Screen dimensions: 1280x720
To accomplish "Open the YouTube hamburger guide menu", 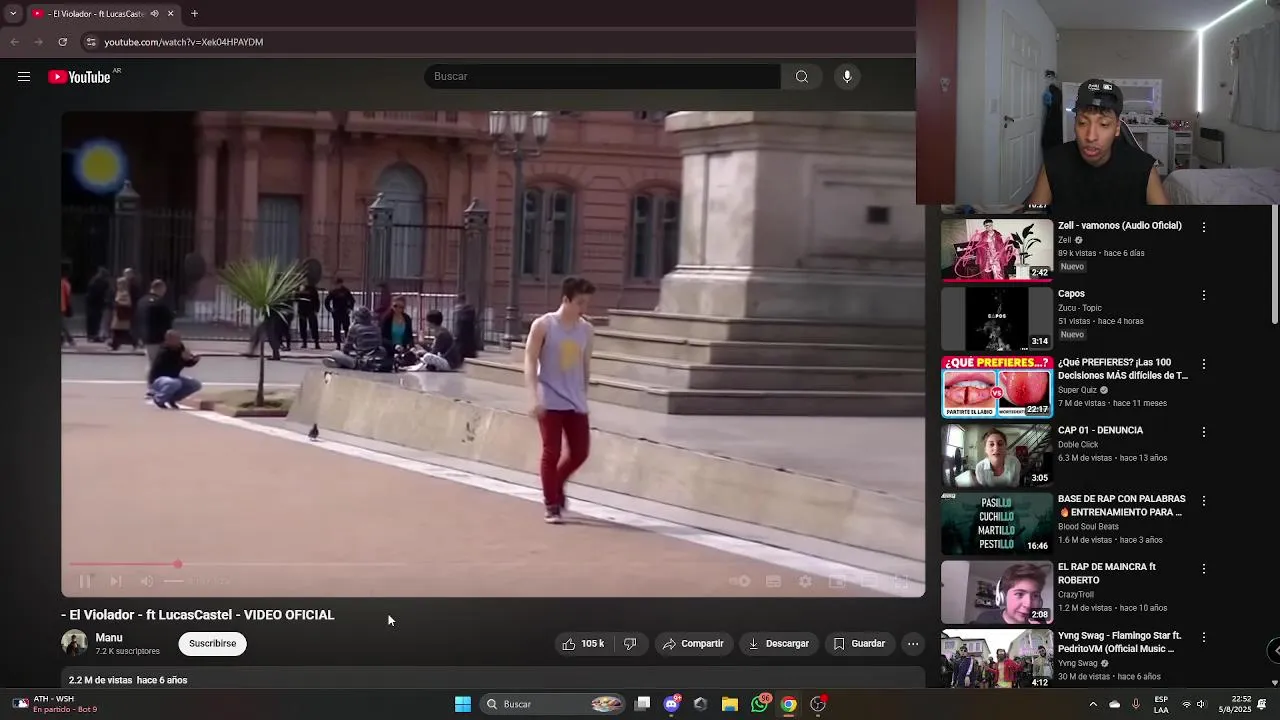I will tap(24, 77).
